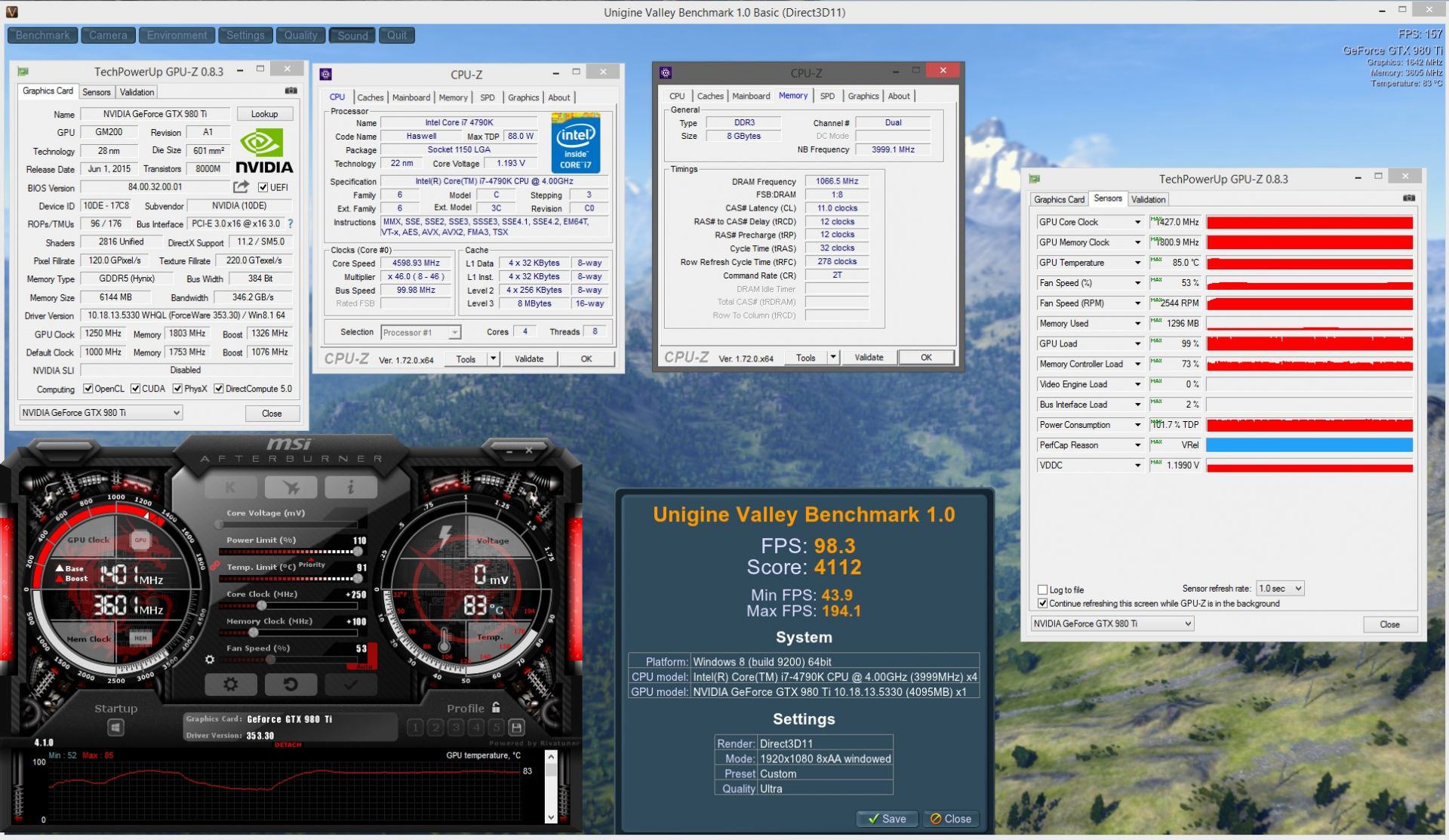Expand the GPU Temperature sensor dropdown

(x=1137, y=263)
